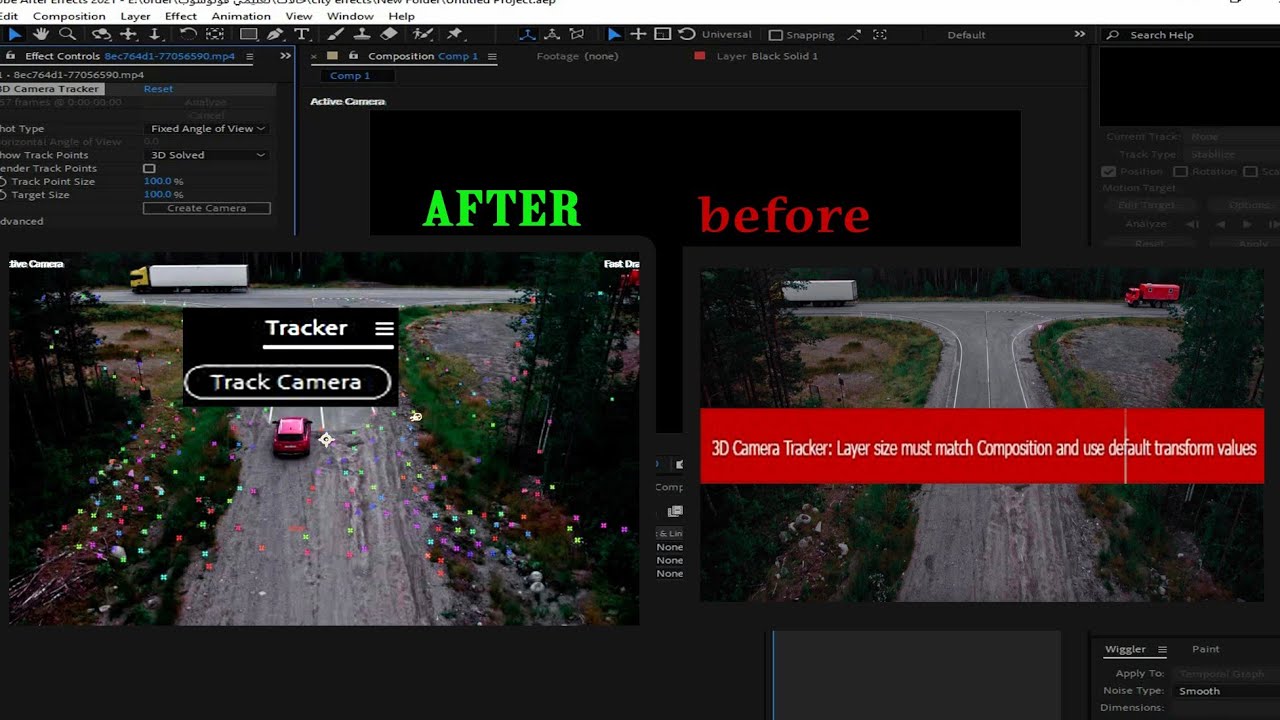1280x720 pixels.
Task: Click the Track Camera button
Action: 287,382
